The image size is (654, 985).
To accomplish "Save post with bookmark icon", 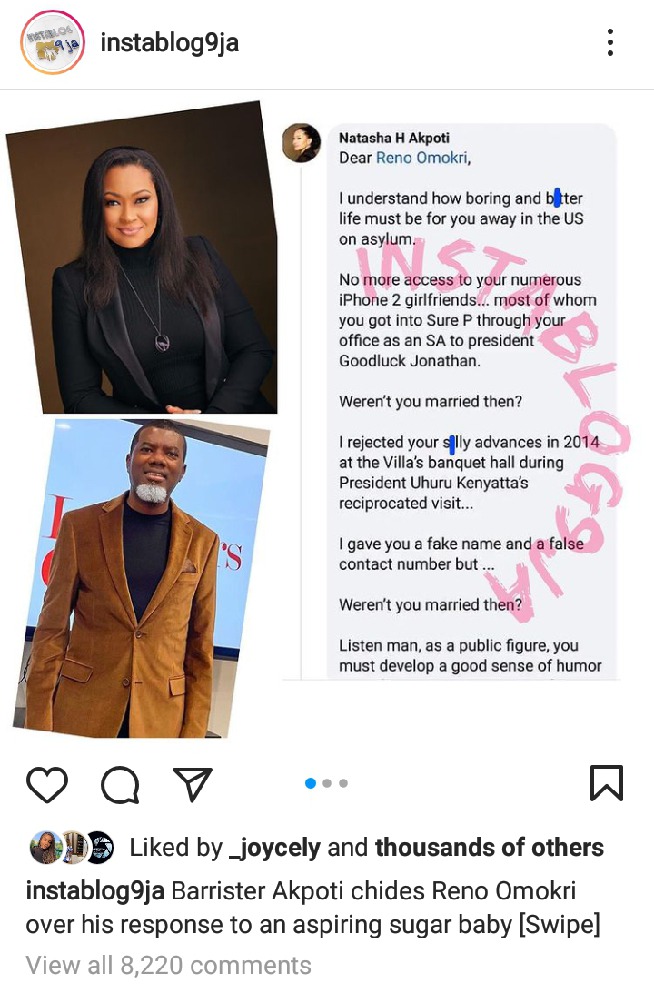I will point(606,783).
